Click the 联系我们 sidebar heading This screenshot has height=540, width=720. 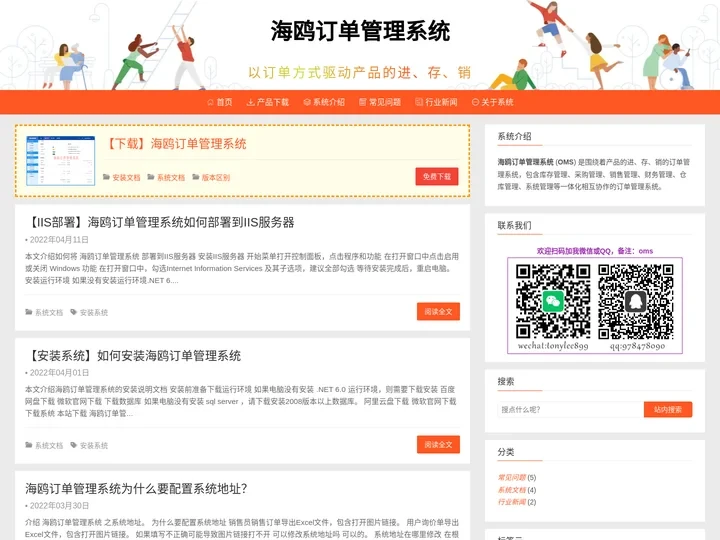tap(514, 225)
